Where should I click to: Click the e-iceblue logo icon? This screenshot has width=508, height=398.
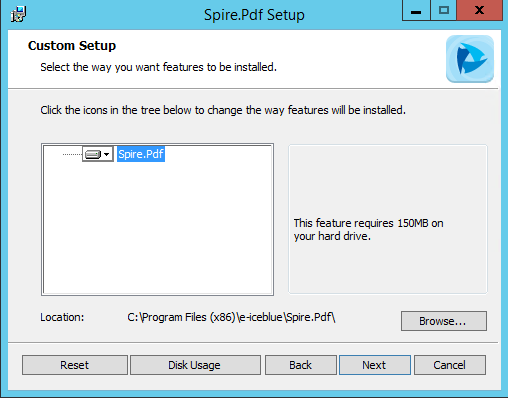tap(470, 59)
